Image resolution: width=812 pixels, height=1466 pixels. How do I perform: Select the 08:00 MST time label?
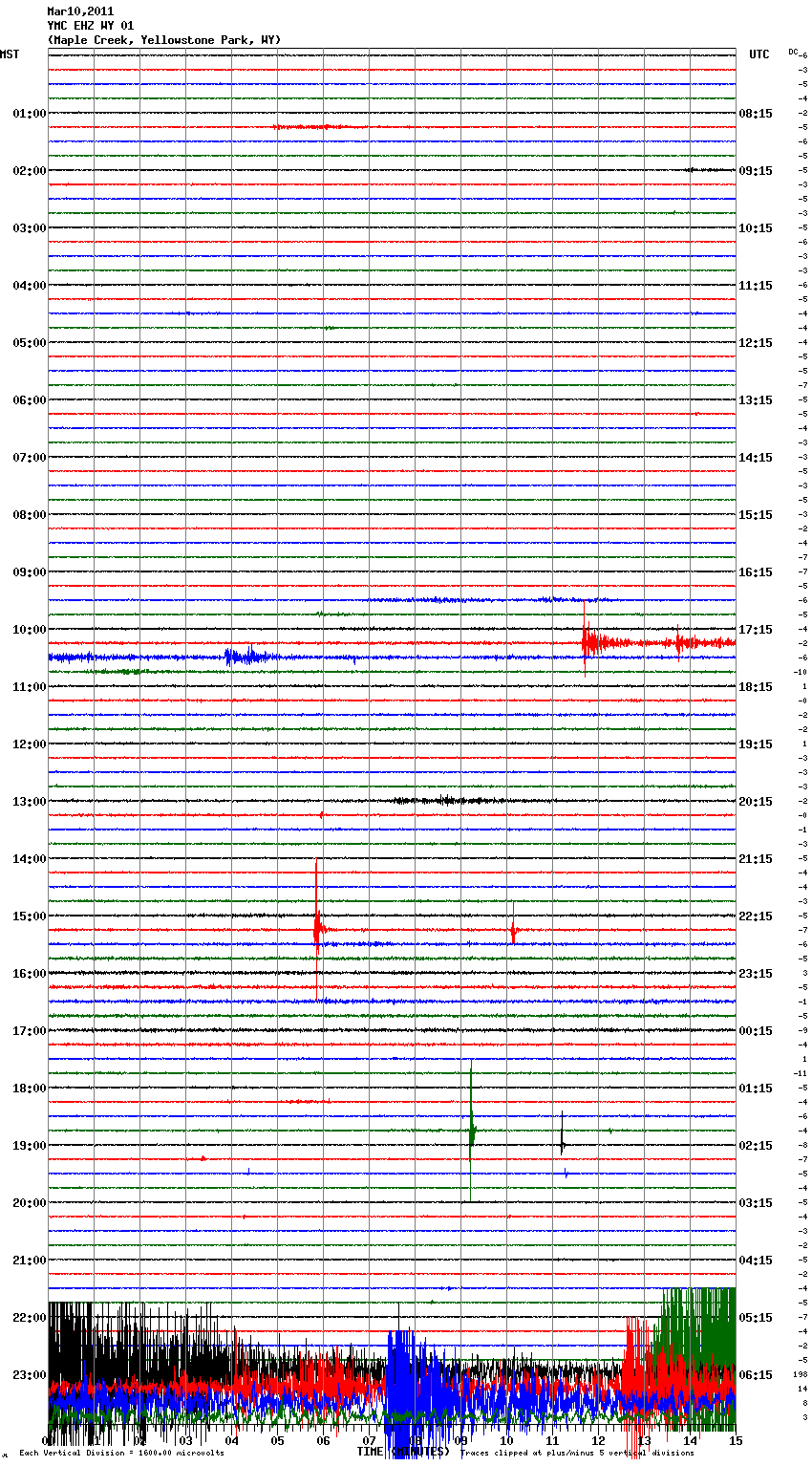(x=30, y=515)
